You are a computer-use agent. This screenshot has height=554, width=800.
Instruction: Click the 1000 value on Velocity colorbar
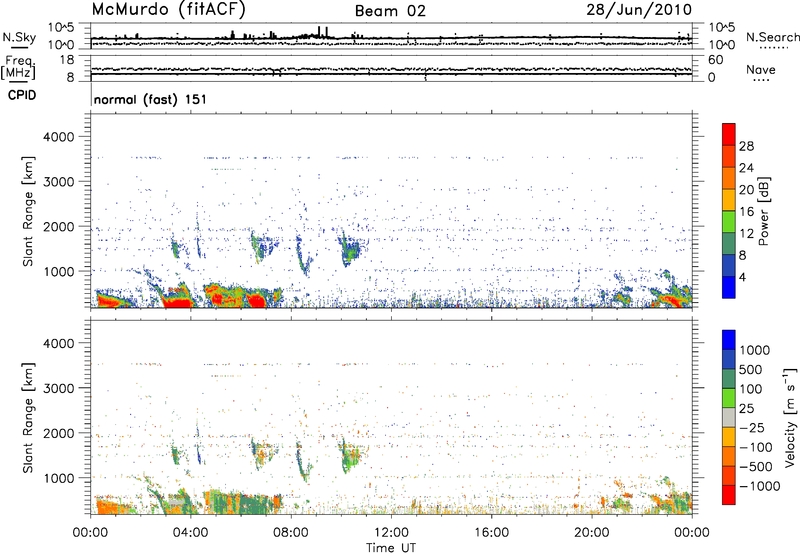[x=754, y=350]
